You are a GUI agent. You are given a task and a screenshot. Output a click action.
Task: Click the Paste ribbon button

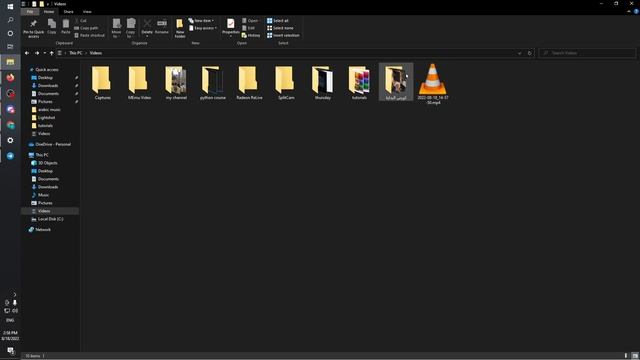66,27
